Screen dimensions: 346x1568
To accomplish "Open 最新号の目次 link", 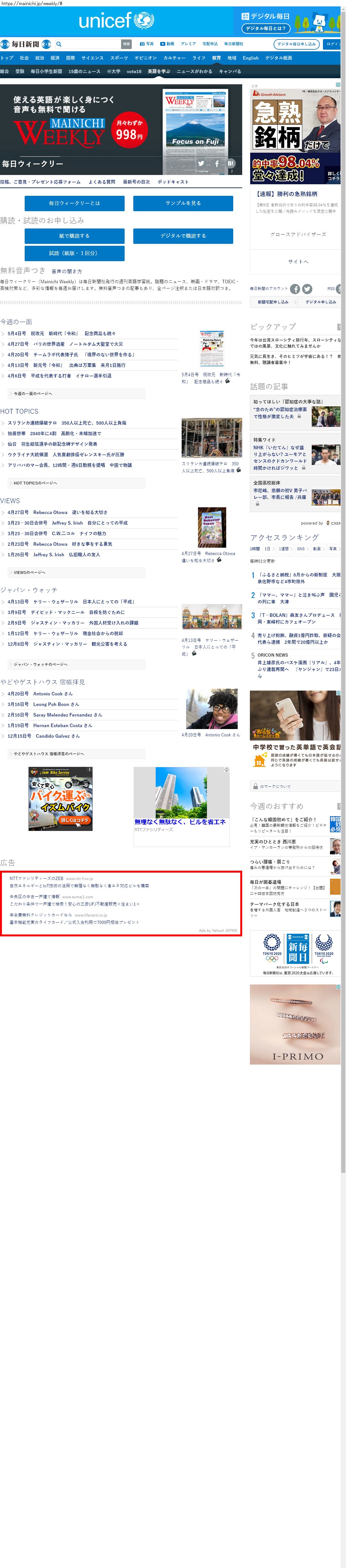I will [x=136, y=181].
